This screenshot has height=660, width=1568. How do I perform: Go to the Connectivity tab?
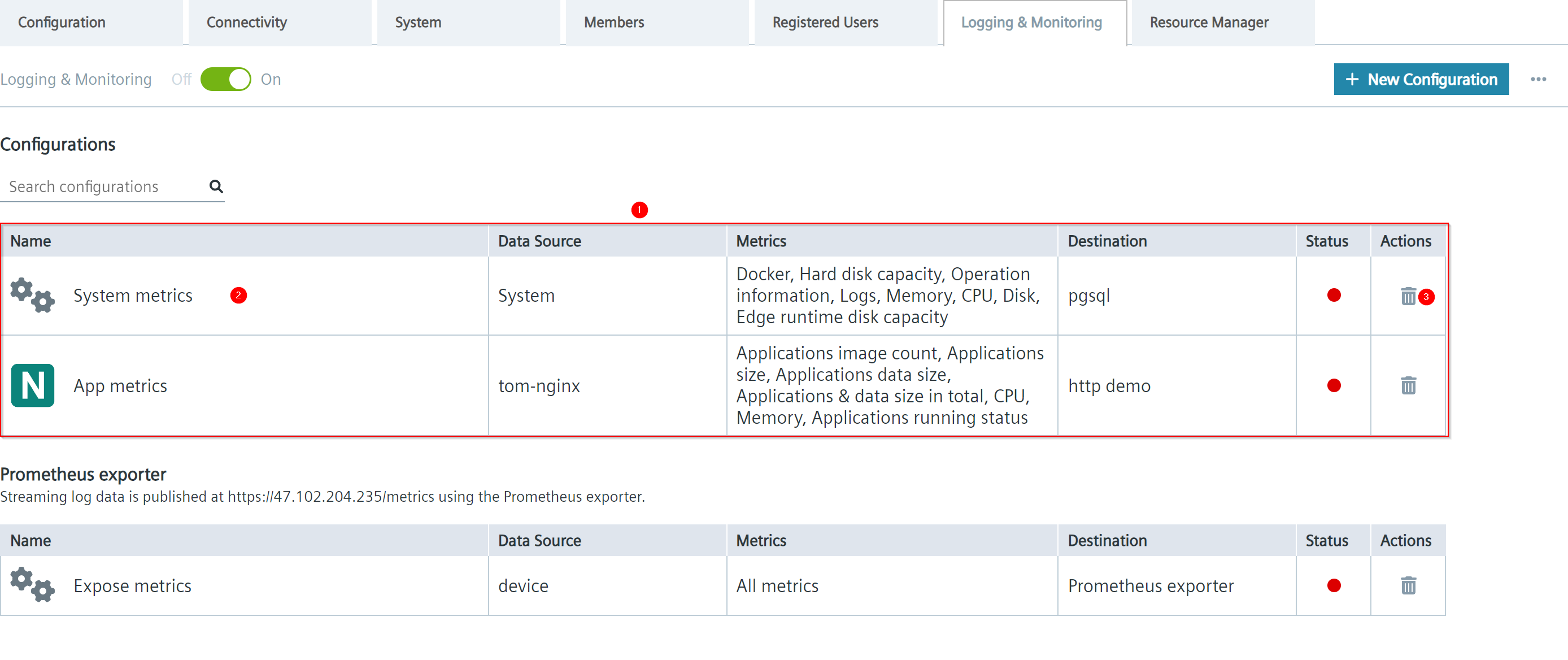(x=246, y=23)
